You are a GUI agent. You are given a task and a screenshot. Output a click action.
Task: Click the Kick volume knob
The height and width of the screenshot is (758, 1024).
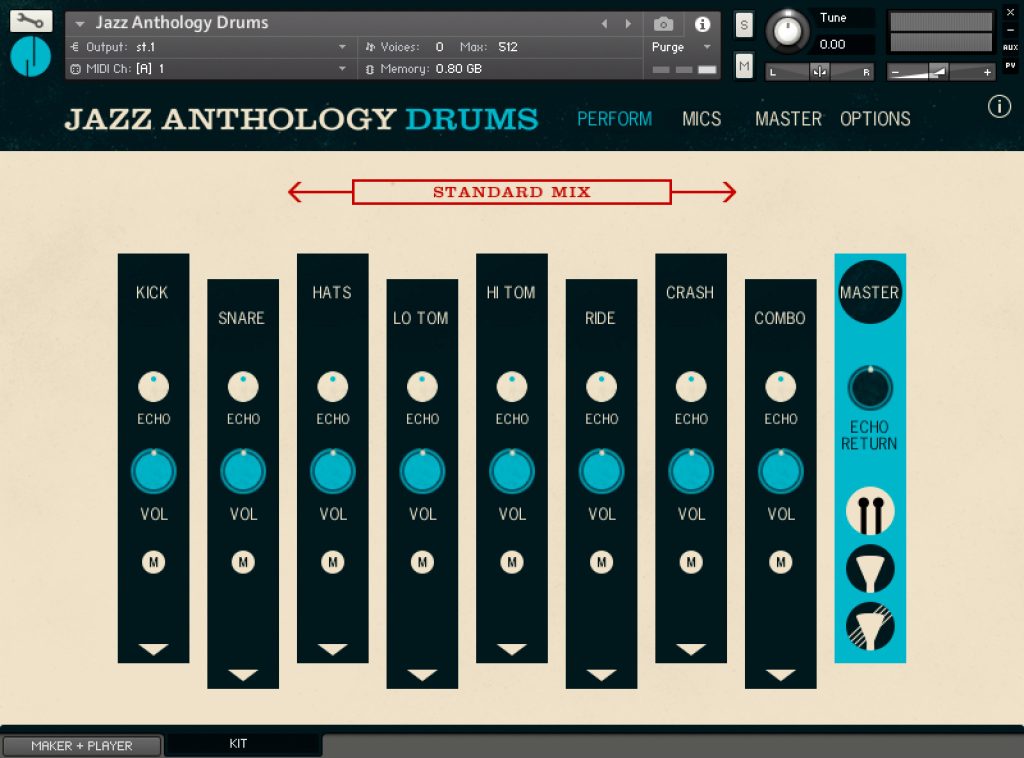pos(153,471)
